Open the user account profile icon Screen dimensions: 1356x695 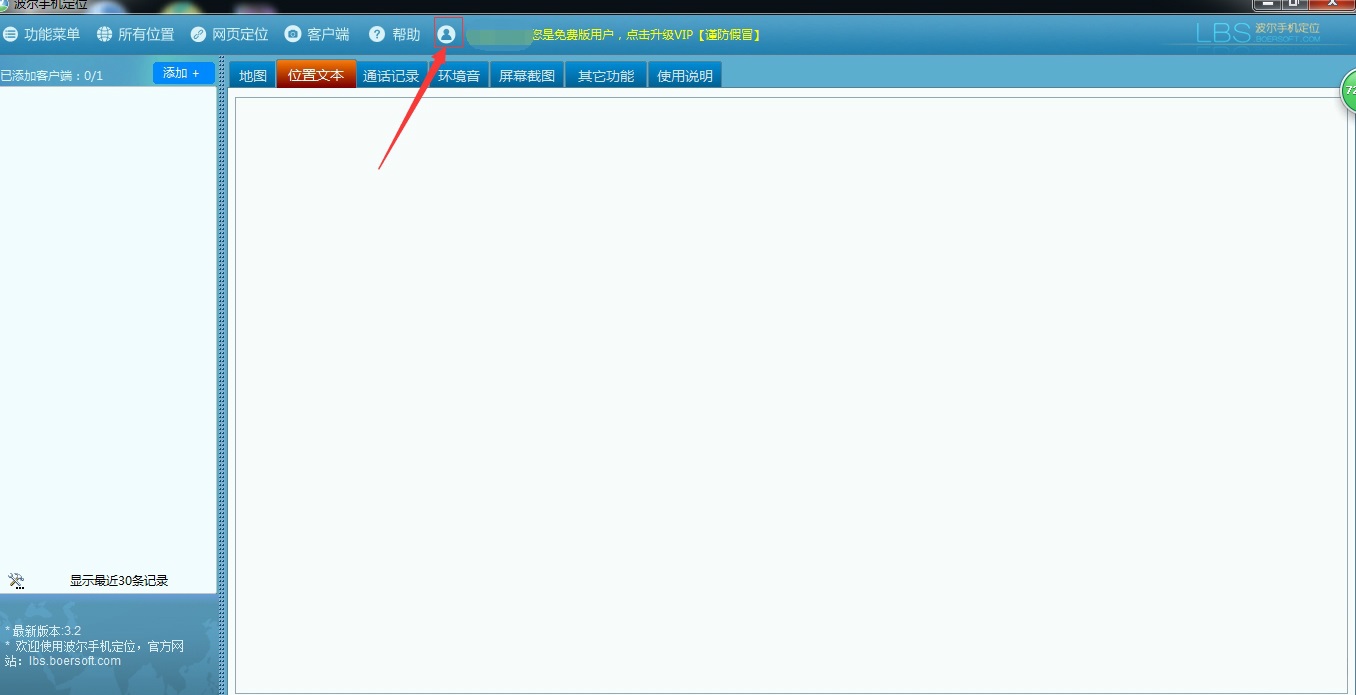coord(446,34)
